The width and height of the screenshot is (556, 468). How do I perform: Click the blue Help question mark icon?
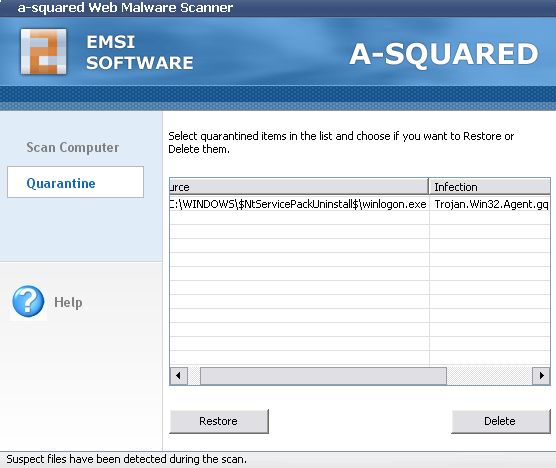click(28, 302)
